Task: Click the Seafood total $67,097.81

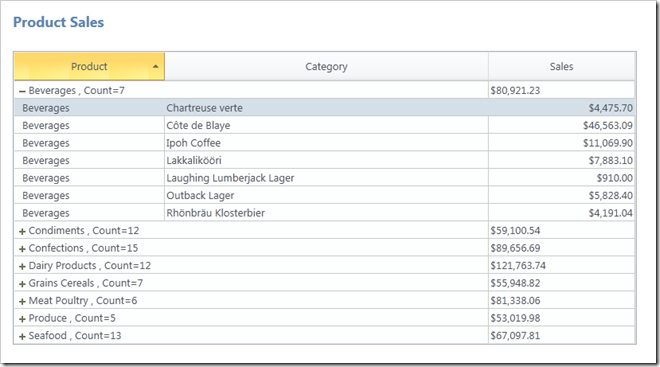Action: click(515, 336)
